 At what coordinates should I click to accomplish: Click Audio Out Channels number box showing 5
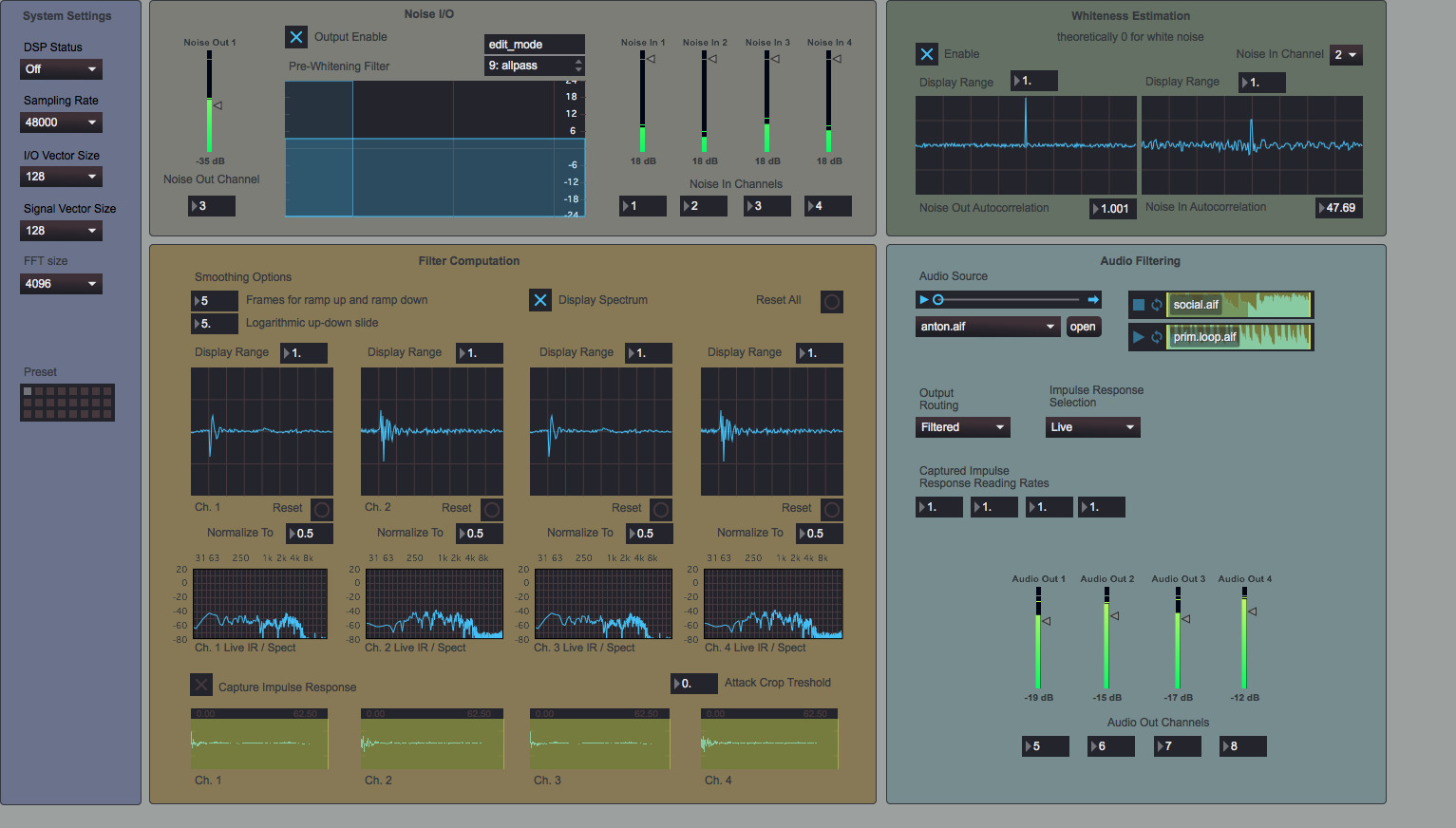pyautogui.click(x=1046, y=746)
